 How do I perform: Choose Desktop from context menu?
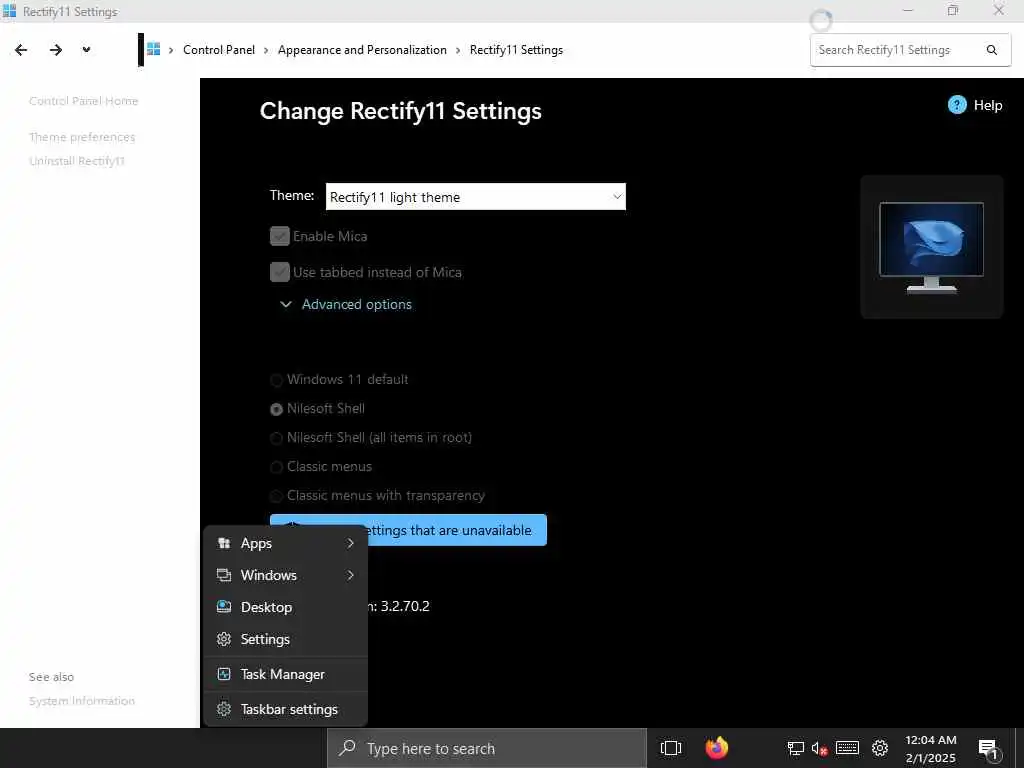[285, 607]
